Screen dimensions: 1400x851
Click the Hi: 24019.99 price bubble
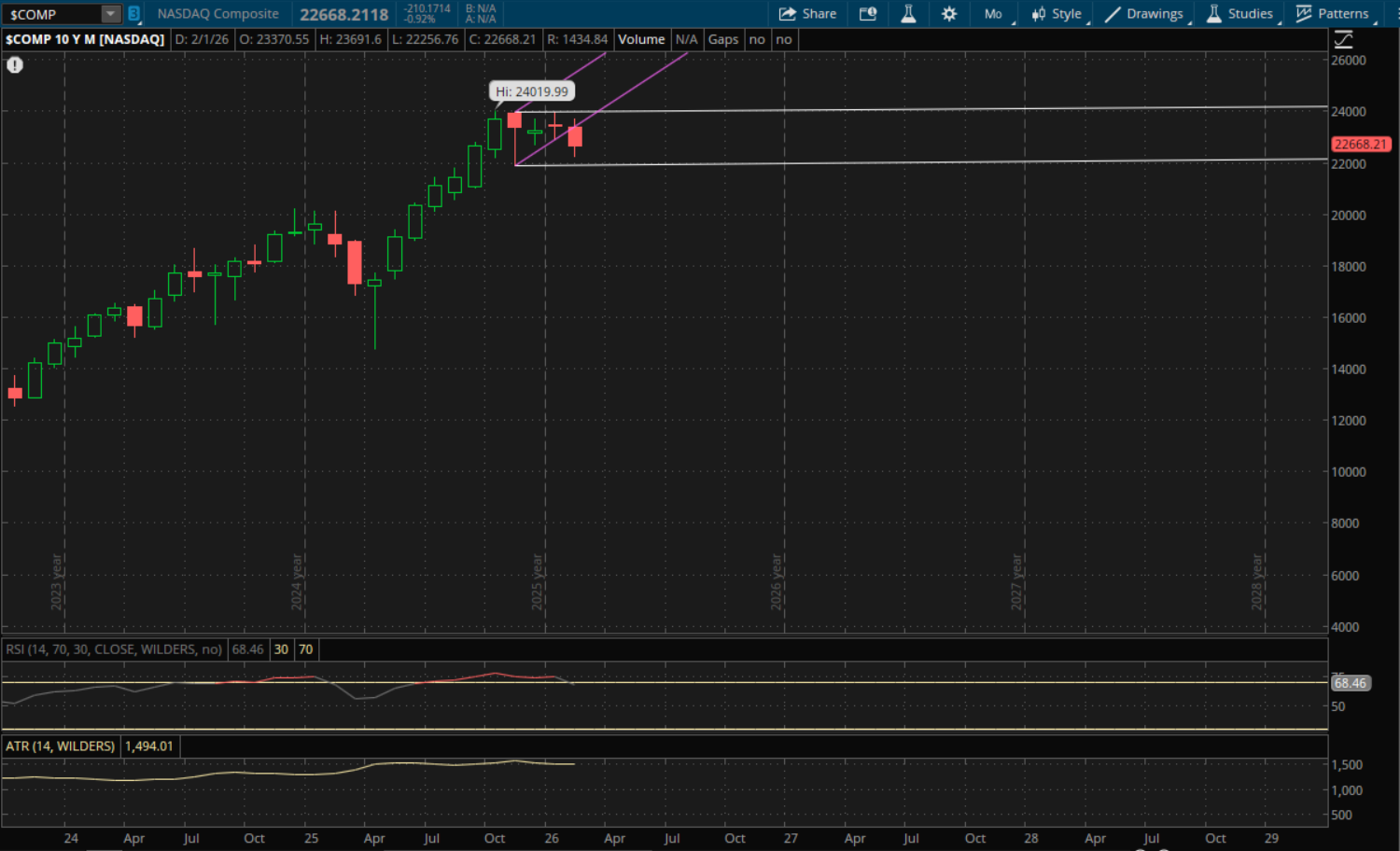point(531,91)
